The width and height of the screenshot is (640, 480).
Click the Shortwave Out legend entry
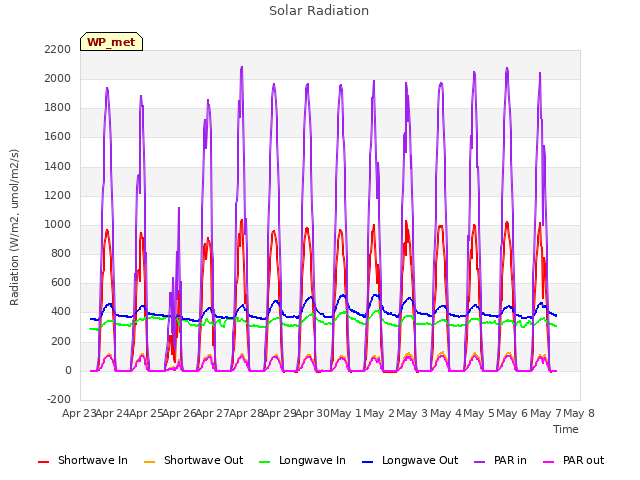[x=193, y=460]
